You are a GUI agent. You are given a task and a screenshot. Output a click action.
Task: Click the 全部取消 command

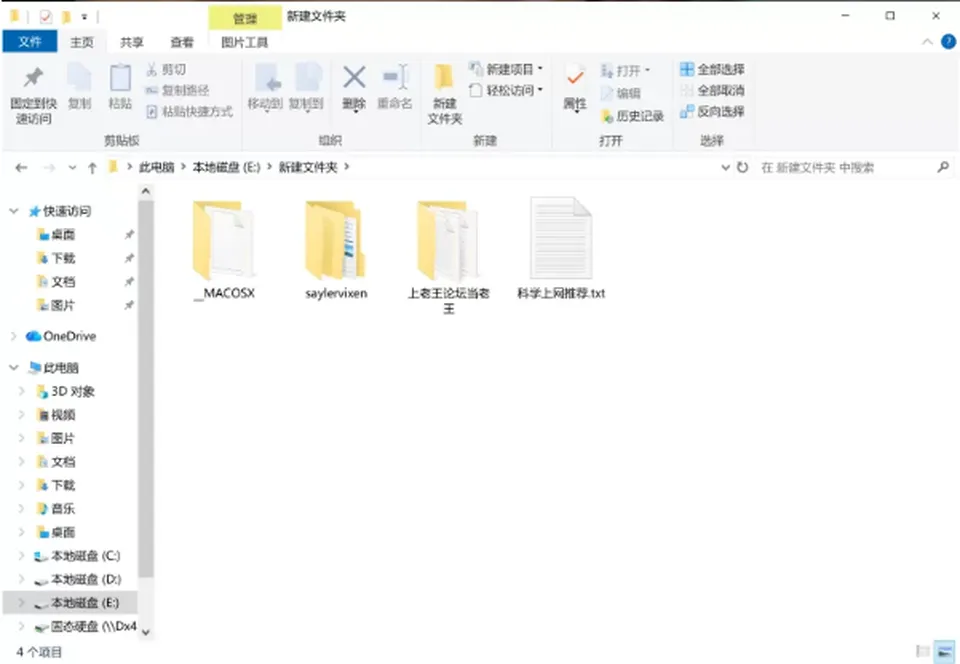click(x=712, y=91)
